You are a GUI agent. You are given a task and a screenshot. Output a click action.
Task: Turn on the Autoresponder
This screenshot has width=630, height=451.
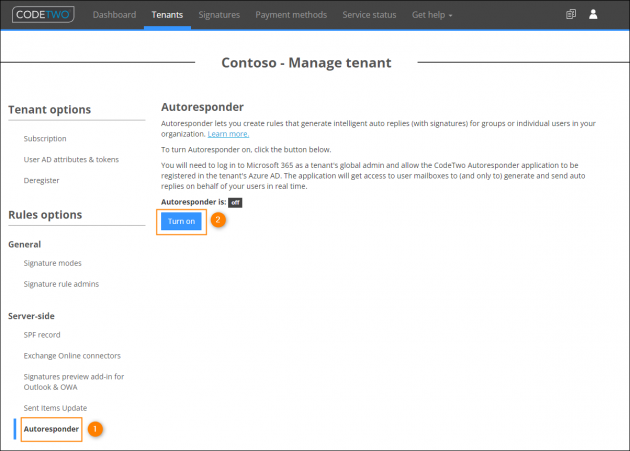coord(181,221)
